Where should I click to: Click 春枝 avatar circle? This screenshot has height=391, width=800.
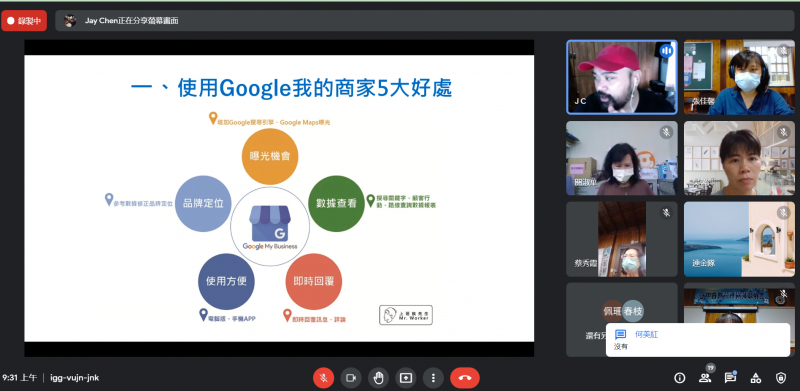click(633, 311)
